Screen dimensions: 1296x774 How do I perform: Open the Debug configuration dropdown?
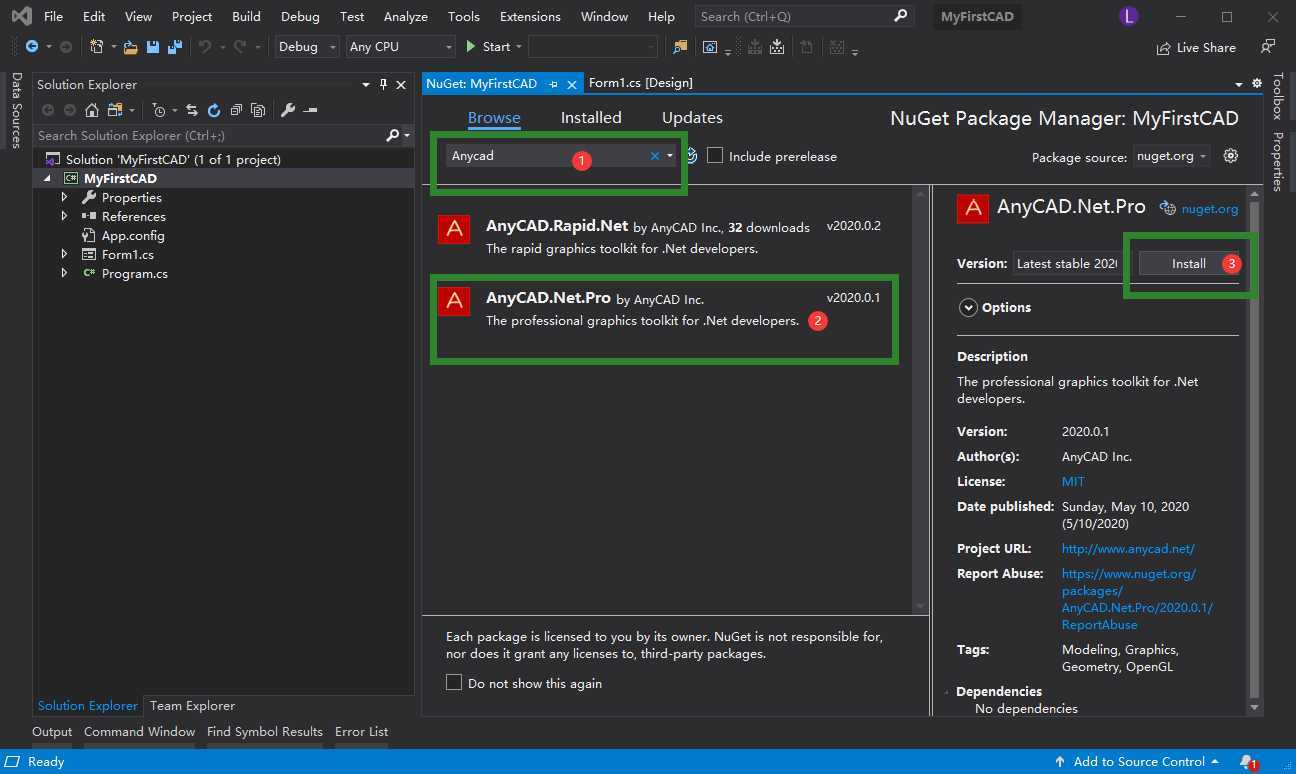tap(308, 47)
